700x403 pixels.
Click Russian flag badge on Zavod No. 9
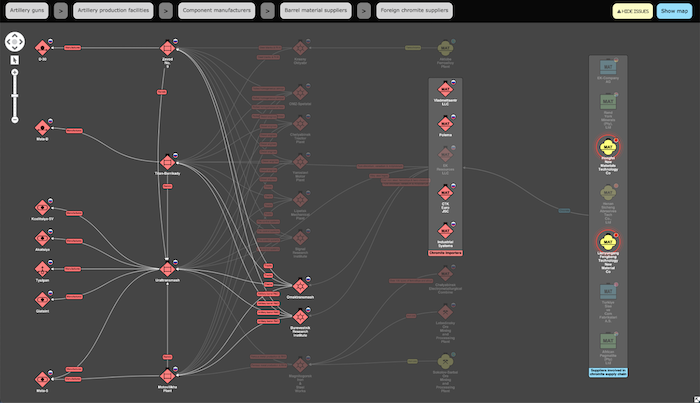[175, 42]
